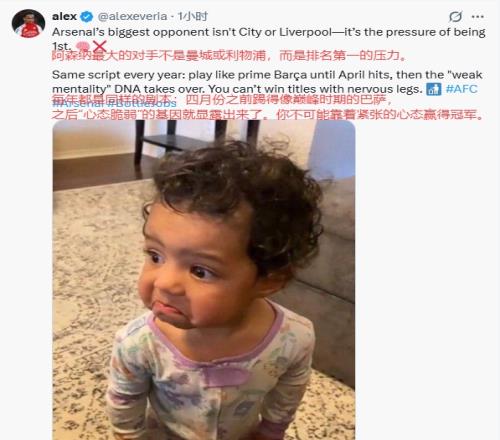500x440 pixels.
Task: Click the red Chinese line starting '阿森纳最大的对手'
Action: coord(229,55)
